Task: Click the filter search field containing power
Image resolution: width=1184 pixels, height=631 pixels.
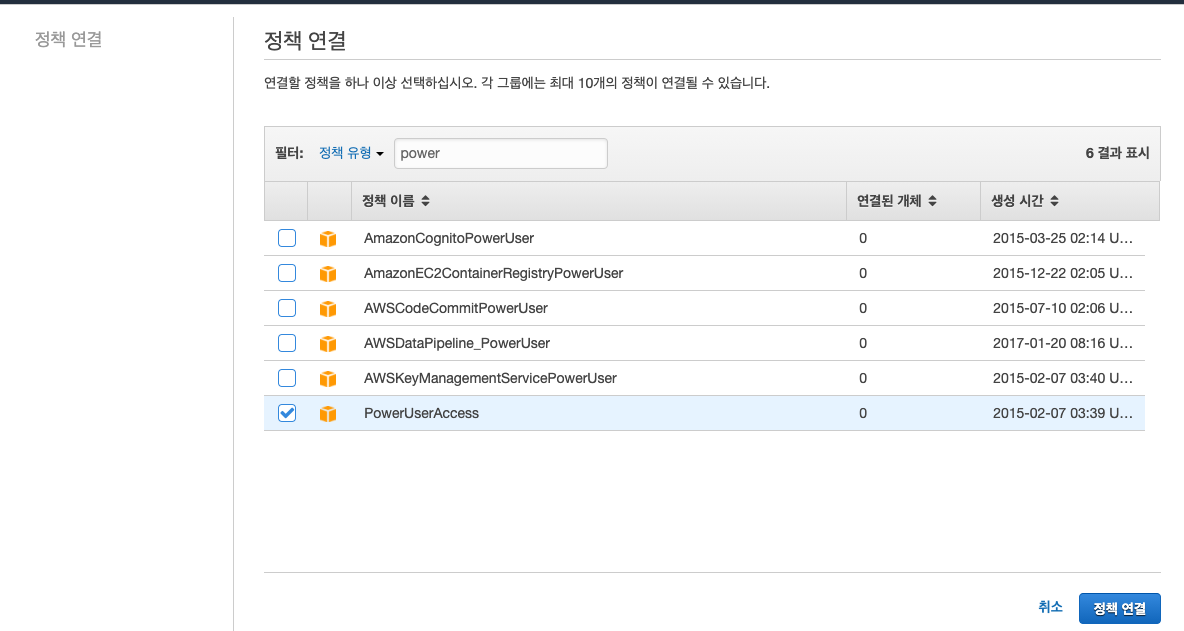Action: [x=501, y=153]
